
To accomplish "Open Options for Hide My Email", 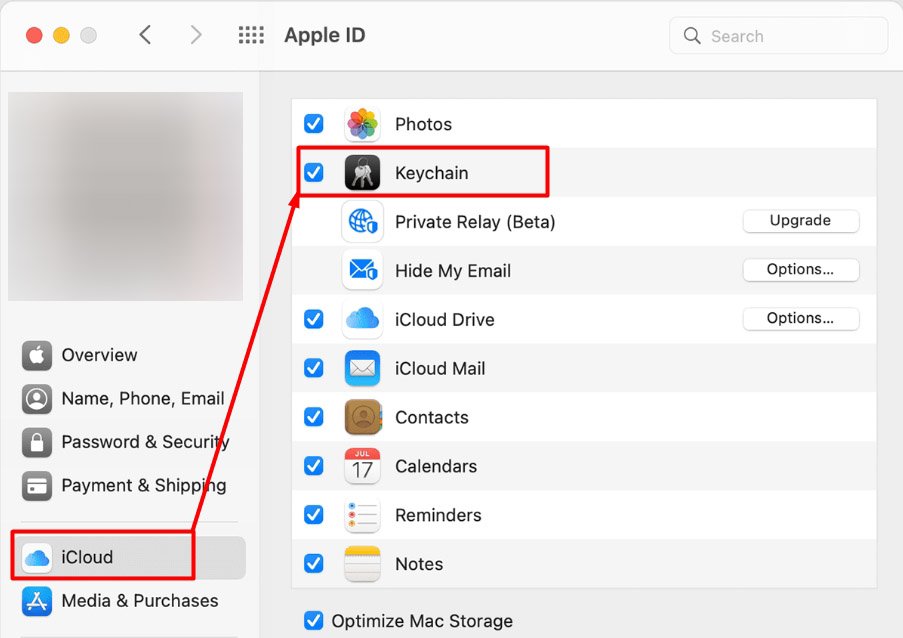I will pyautogui.click(x=800, y=270).
